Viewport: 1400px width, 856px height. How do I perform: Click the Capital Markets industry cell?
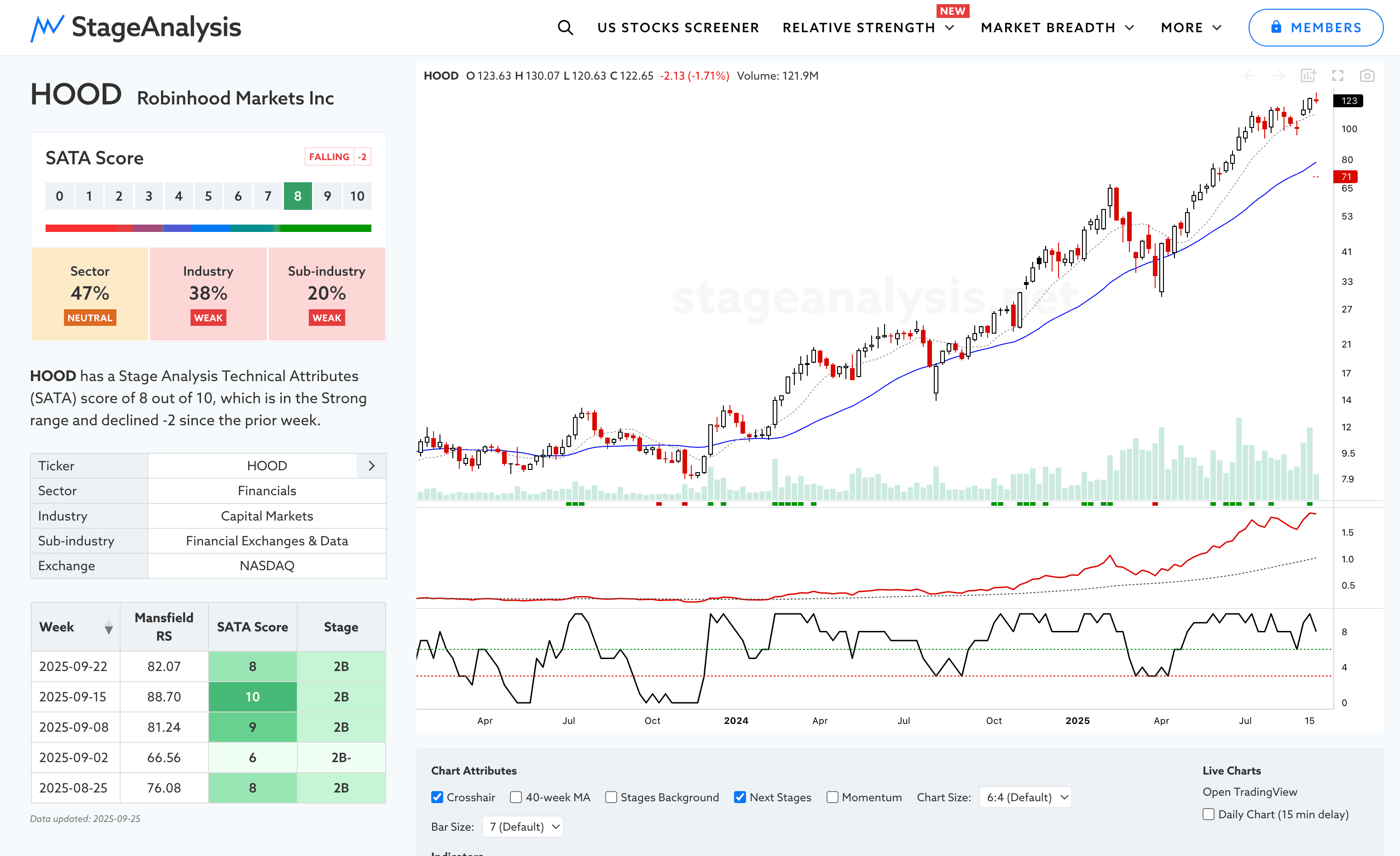pyautogui.click(x=267, y=516)
